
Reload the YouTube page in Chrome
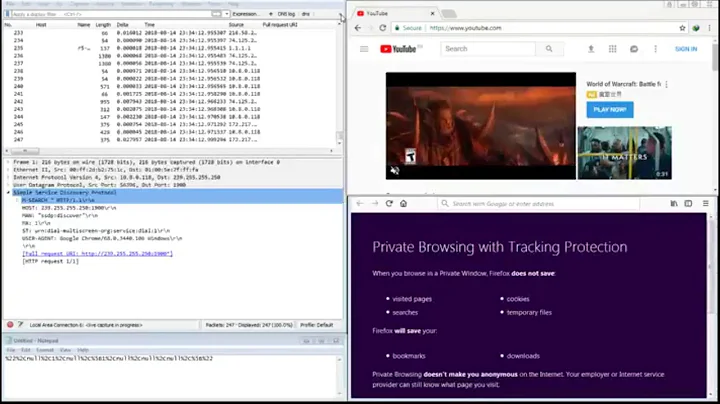tap(382, 28)
